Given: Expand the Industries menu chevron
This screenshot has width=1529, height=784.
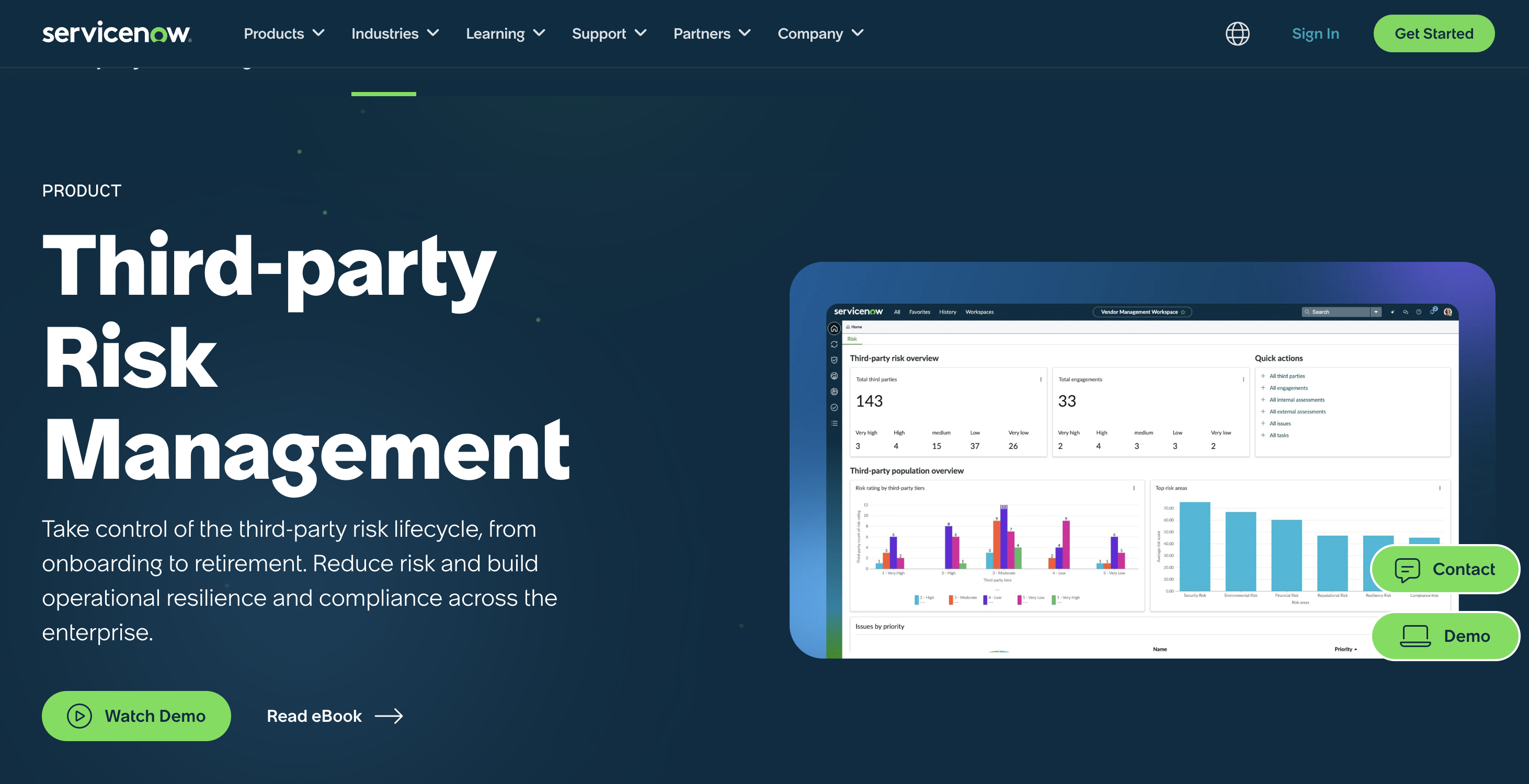Looking at the screenshot, I should pyautogui.click(x=433, y=33).
